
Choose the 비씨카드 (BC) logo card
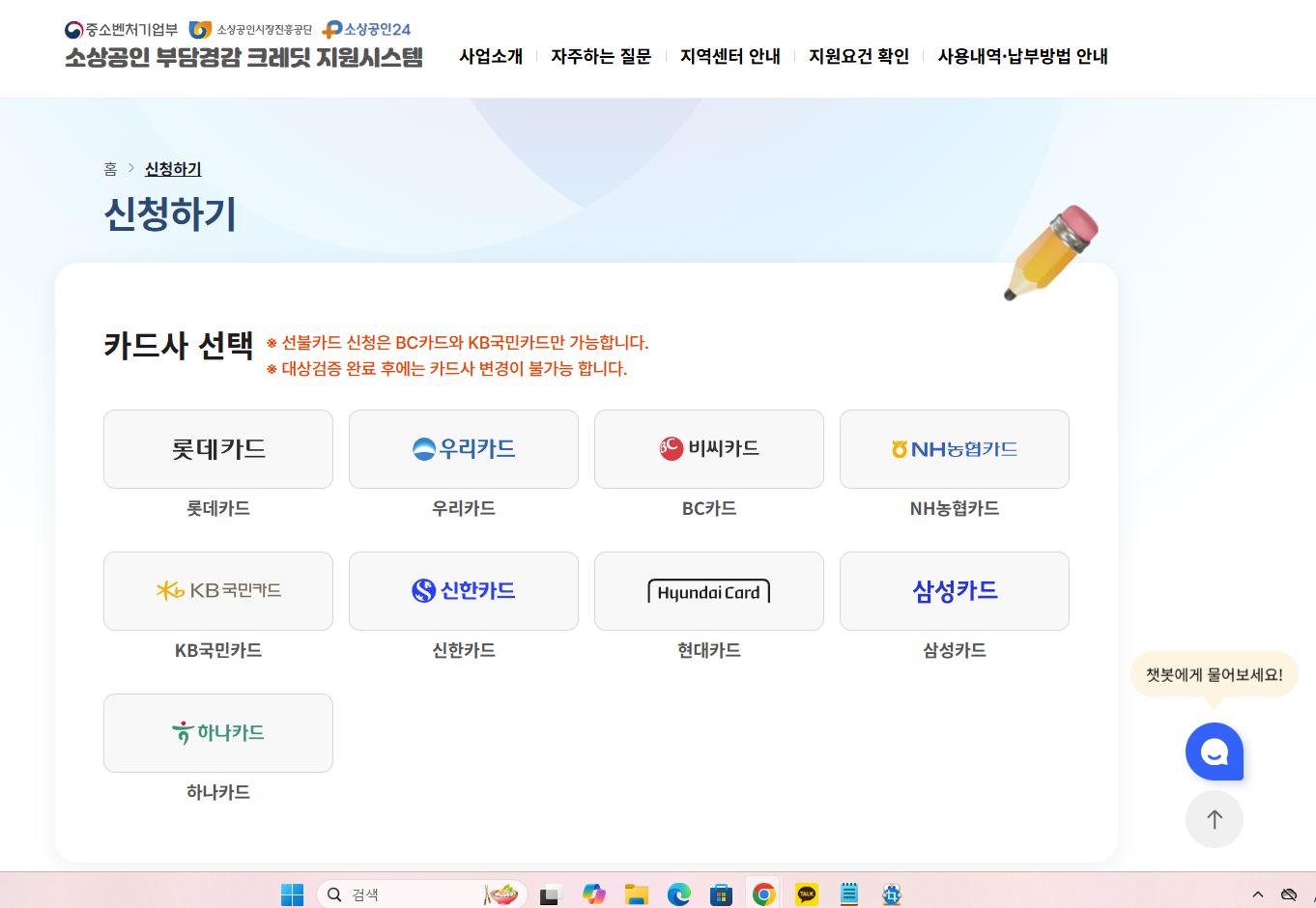709,449
